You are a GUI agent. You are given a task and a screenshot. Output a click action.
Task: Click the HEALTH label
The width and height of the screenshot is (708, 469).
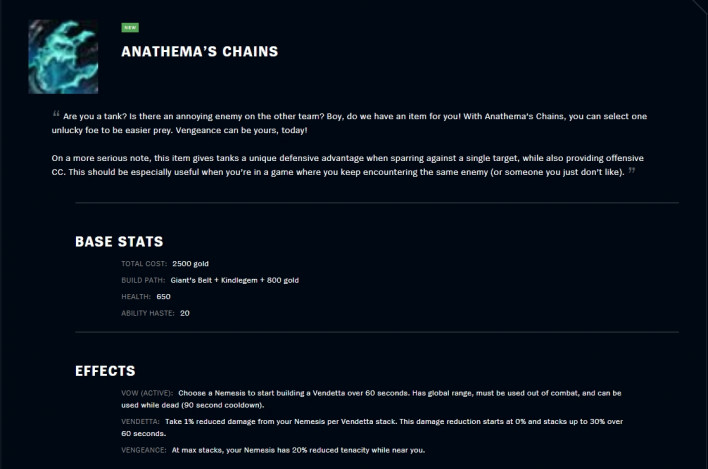click(136, 297)
